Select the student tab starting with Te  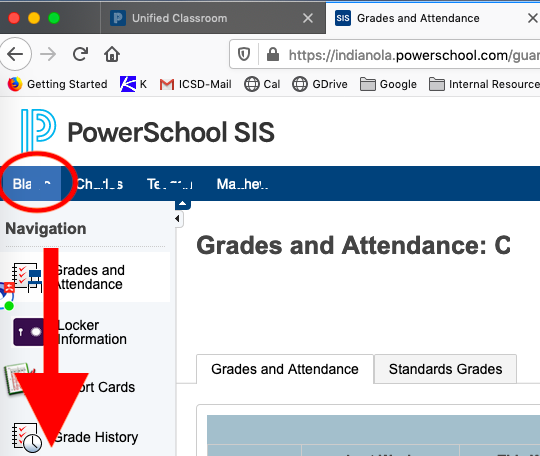169,184
